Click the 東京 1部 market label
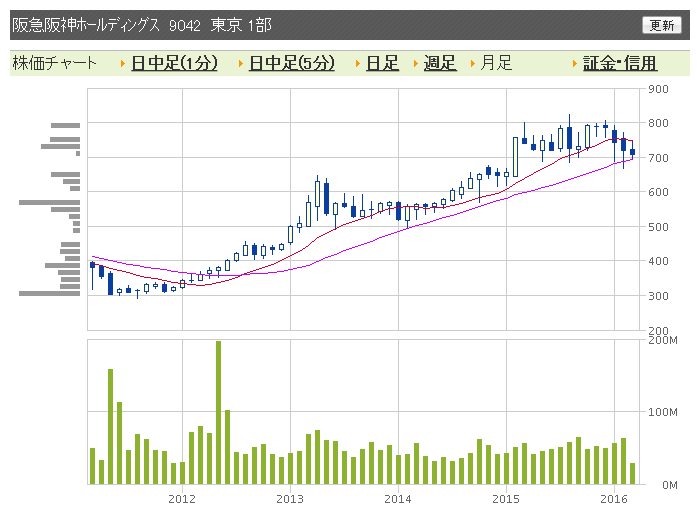This screenshot has width=697, height=526. click(x=240, y=25)
